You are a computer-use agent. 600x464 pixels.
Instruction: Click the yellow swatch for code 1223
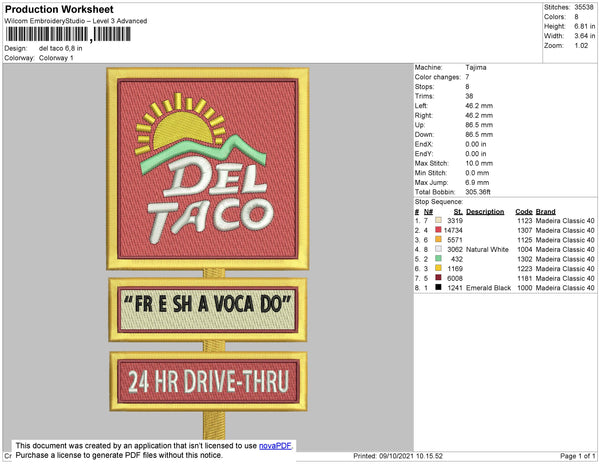coord(439,268)
